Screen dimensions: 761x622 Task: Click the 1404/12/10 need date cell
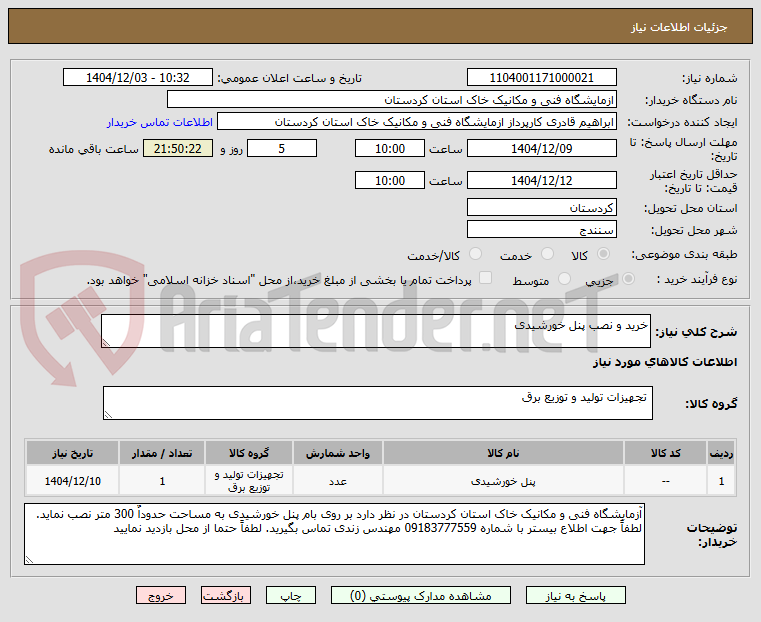click(x=72, y=481)
